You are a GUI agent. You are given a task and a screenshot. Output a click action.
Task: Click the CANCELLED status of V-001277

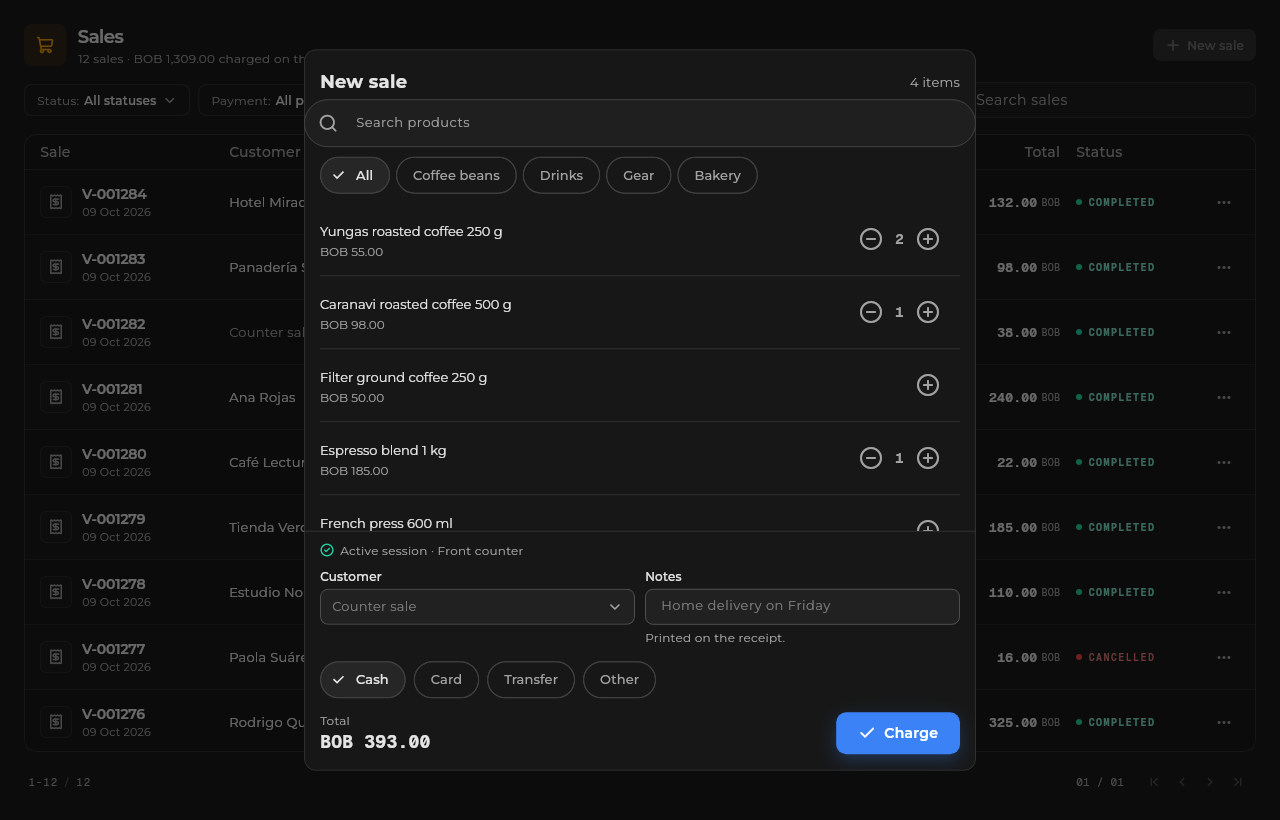(x=1116, y=657)
